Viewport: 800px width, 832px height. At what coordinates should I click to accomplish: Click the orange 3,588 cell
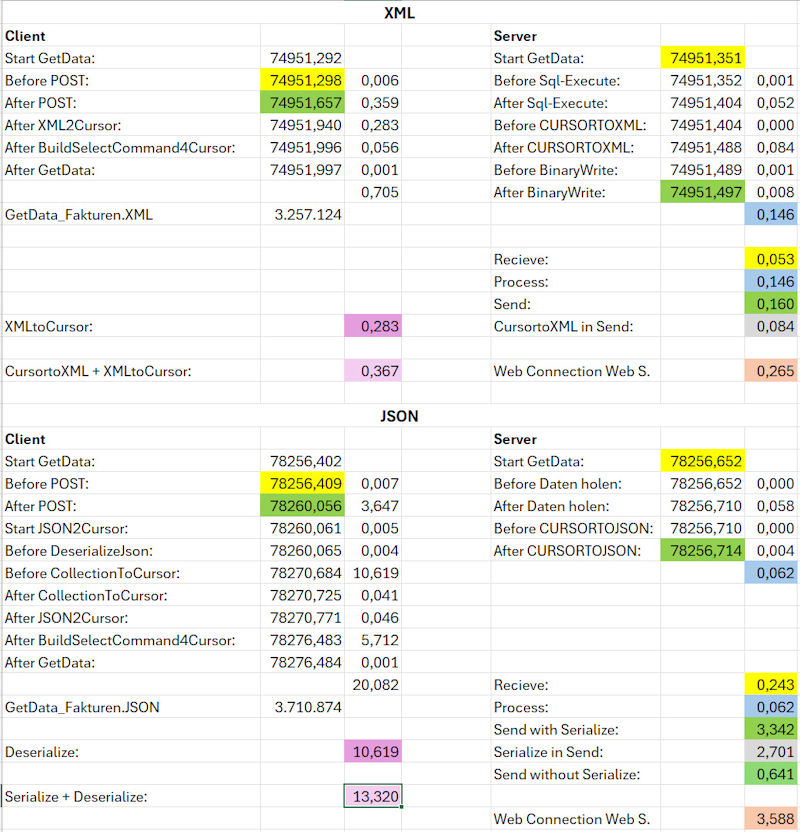(x=771, y=819)
